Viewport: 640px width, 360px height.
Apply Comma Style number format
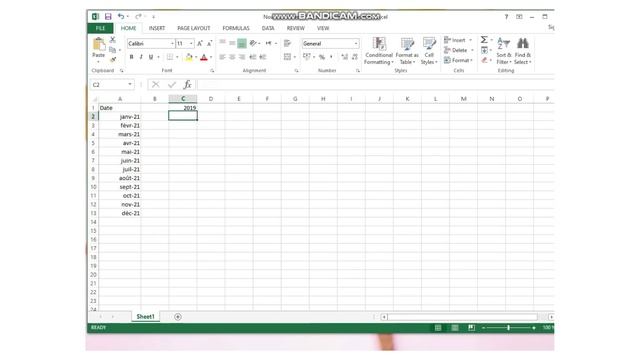[331, 57]
